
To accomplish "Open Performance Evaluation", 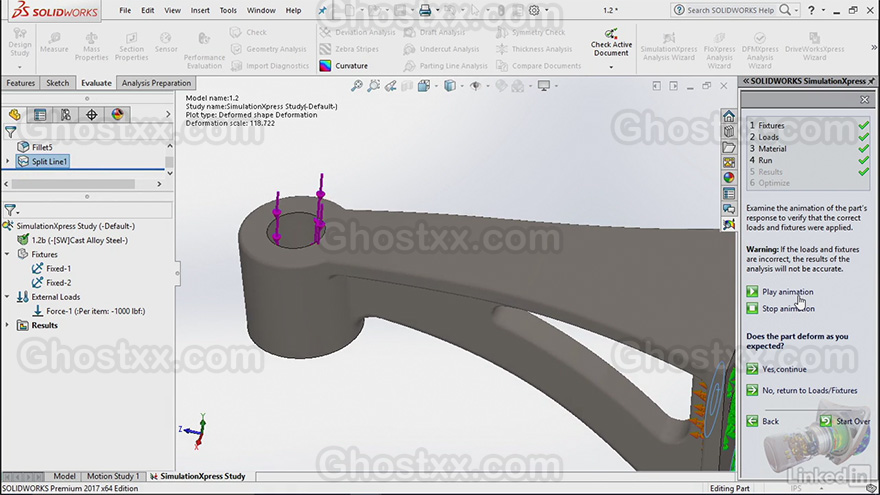I will (204, 51).
